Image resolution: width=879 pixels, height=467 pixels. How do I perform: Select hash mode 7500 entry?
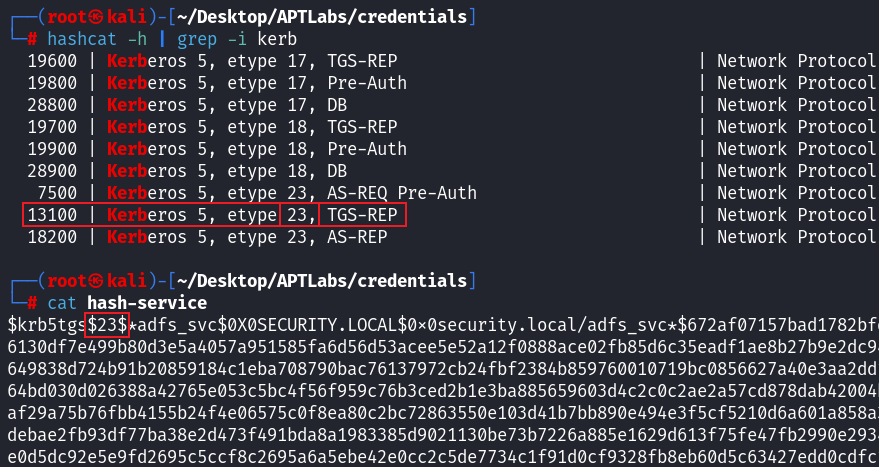[63, 193]
